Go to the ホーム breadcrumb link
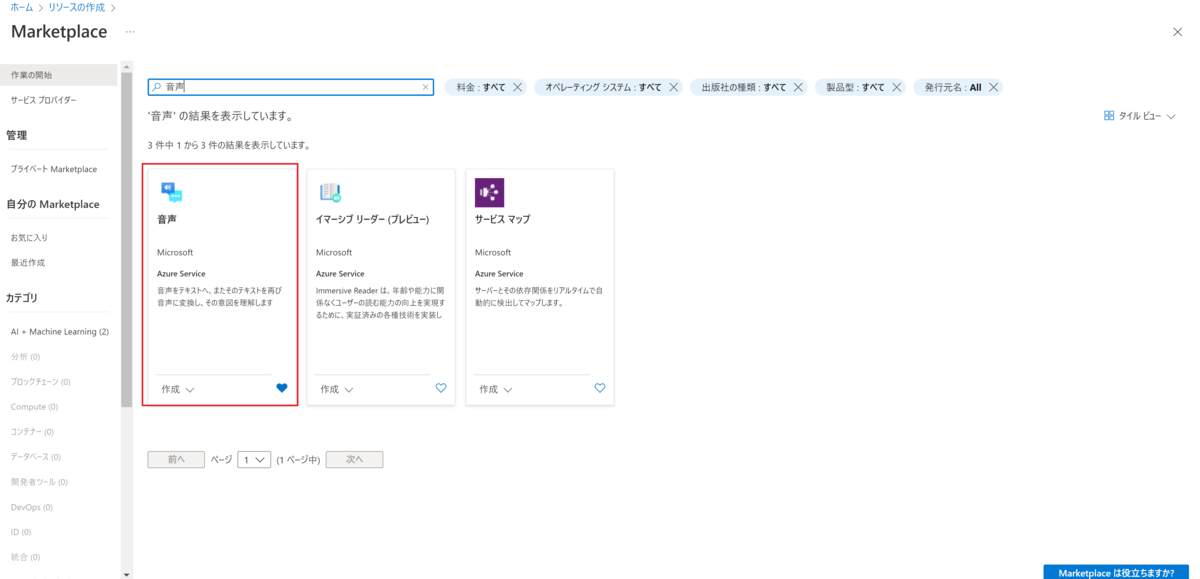The width and height of the screenshot is (1200, 579). pyautogui.click(x=22, y=8)
